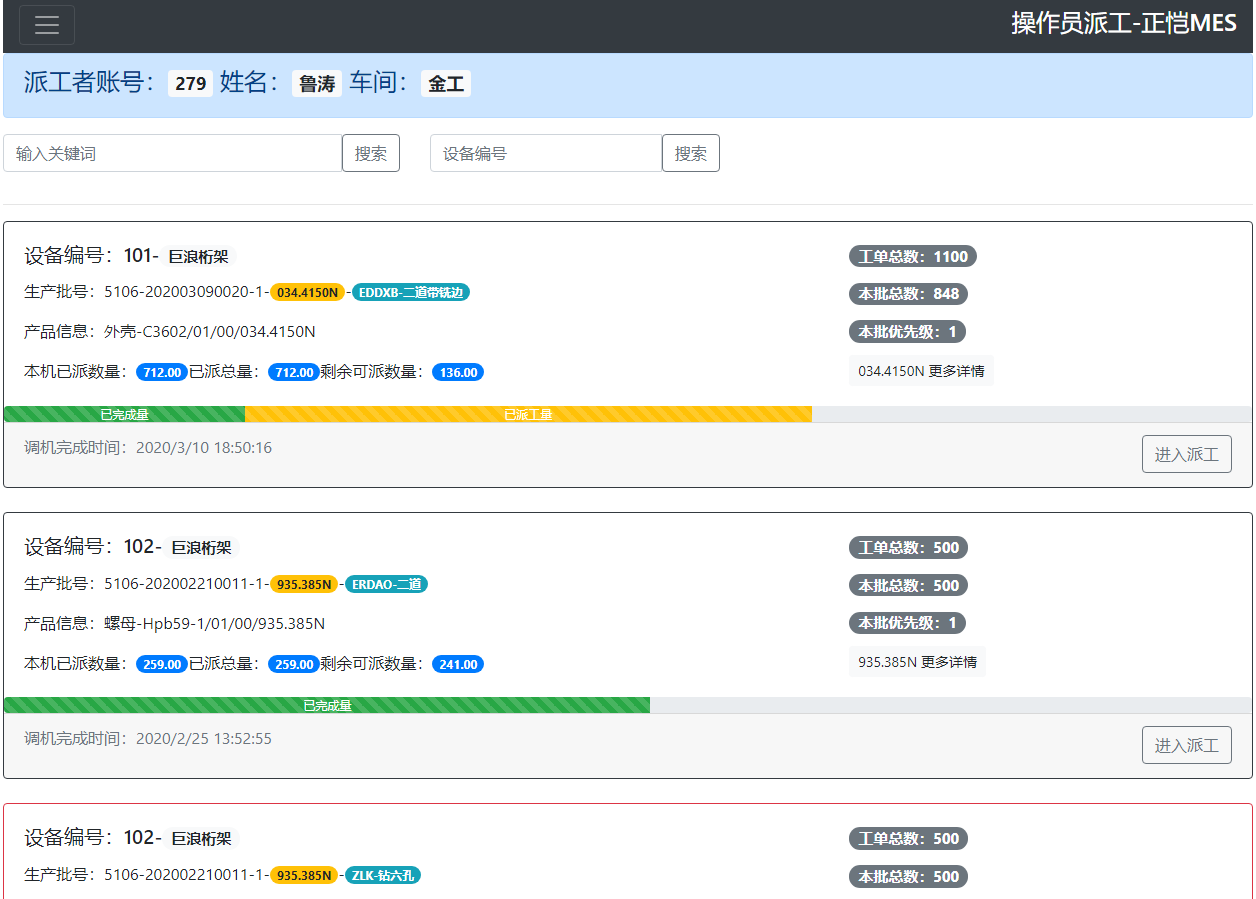Click 调机完成时间 2020/3/10 18:50:16
Viewport: 1256px width, 899px height.
coord(148,447)
